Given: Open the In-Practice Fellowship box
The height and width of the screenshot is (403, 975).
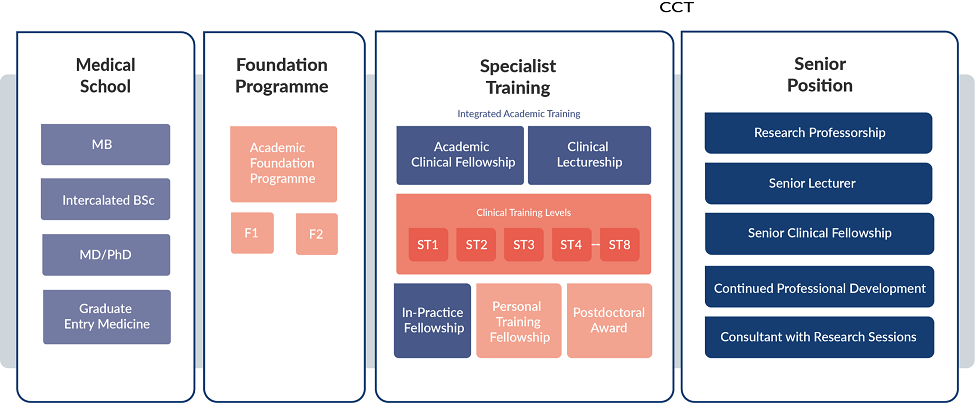Looking at the screenshot, I should (x=433, y=320).
